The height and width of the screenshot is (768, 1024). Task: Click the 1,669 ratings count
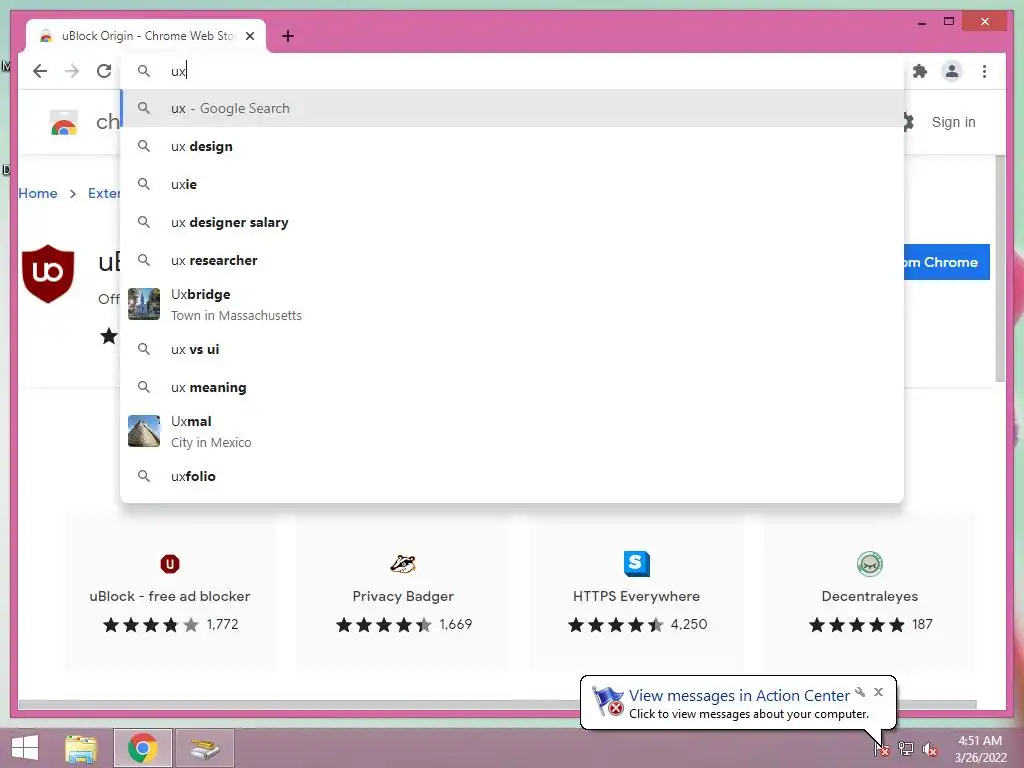(456, 624)
